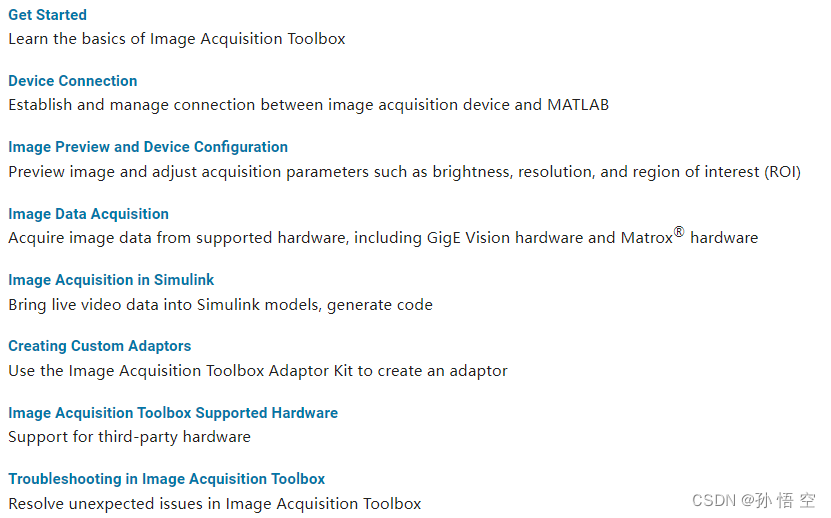831x518 pixels.
Task: Click the 'Support for third-party hardware' text
Action: pyautogui.click(x=129, y=437)
